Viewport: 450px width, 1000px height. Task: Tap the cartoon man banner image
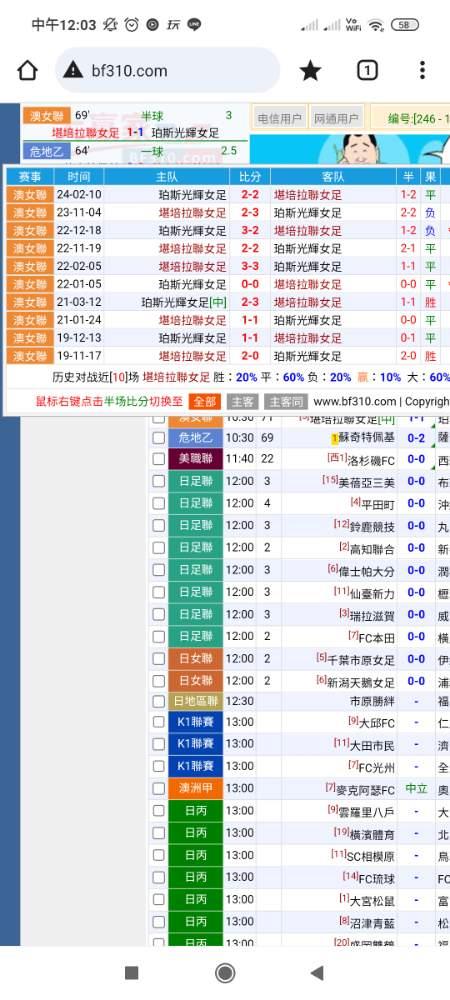point(358,149)
